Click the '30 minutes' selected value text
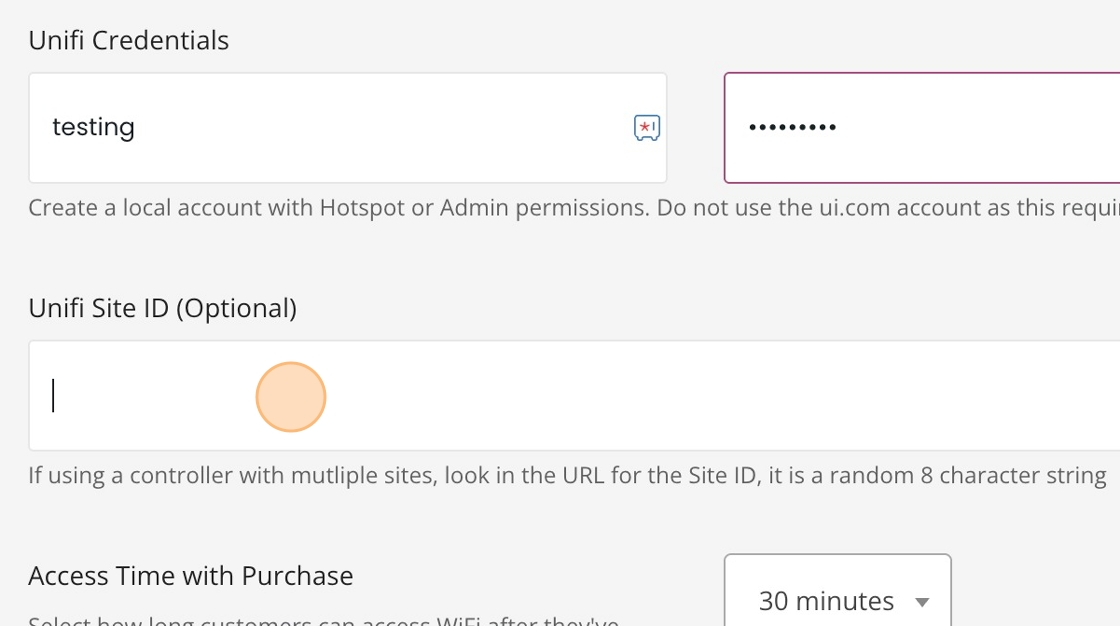 (826, 601)
